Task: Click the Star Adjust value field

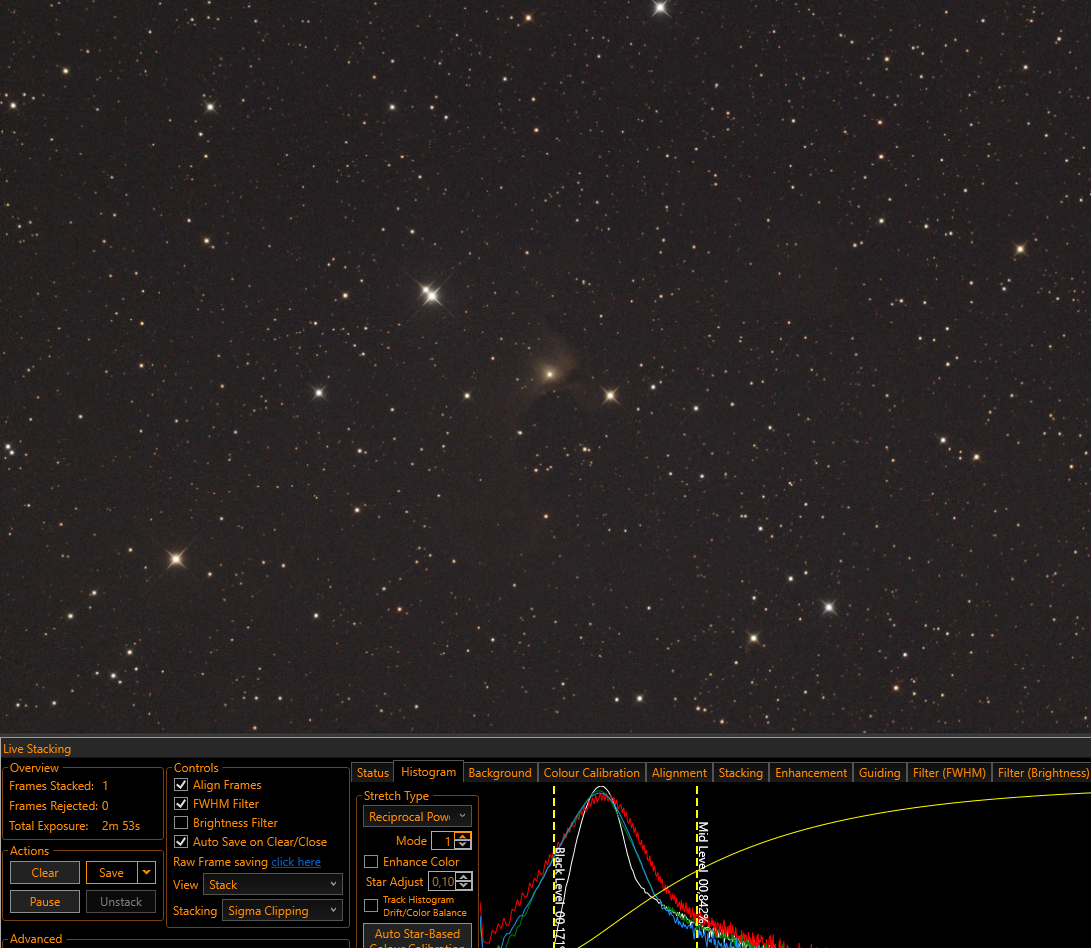Action: (443, 882)
